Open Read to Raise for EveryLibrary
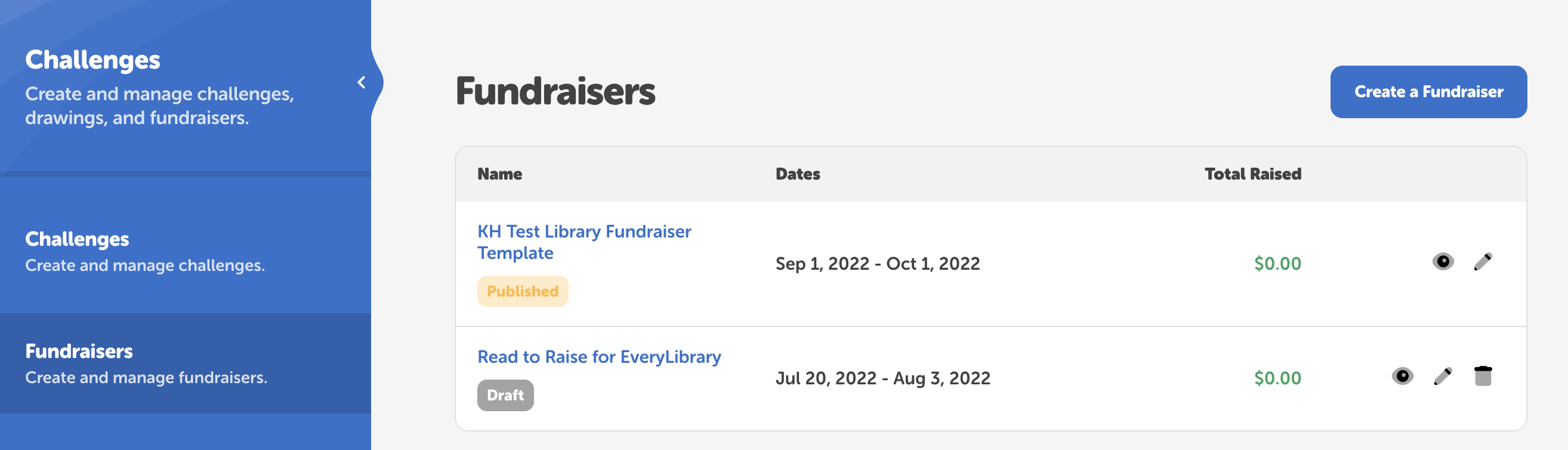The image size is (1568, 450). pos(599,357)
